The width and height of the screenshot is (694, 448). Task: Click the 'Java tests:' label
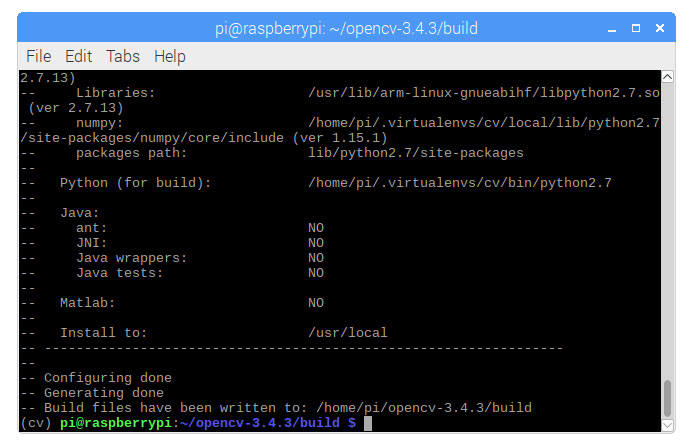click(x=120, y=273)
